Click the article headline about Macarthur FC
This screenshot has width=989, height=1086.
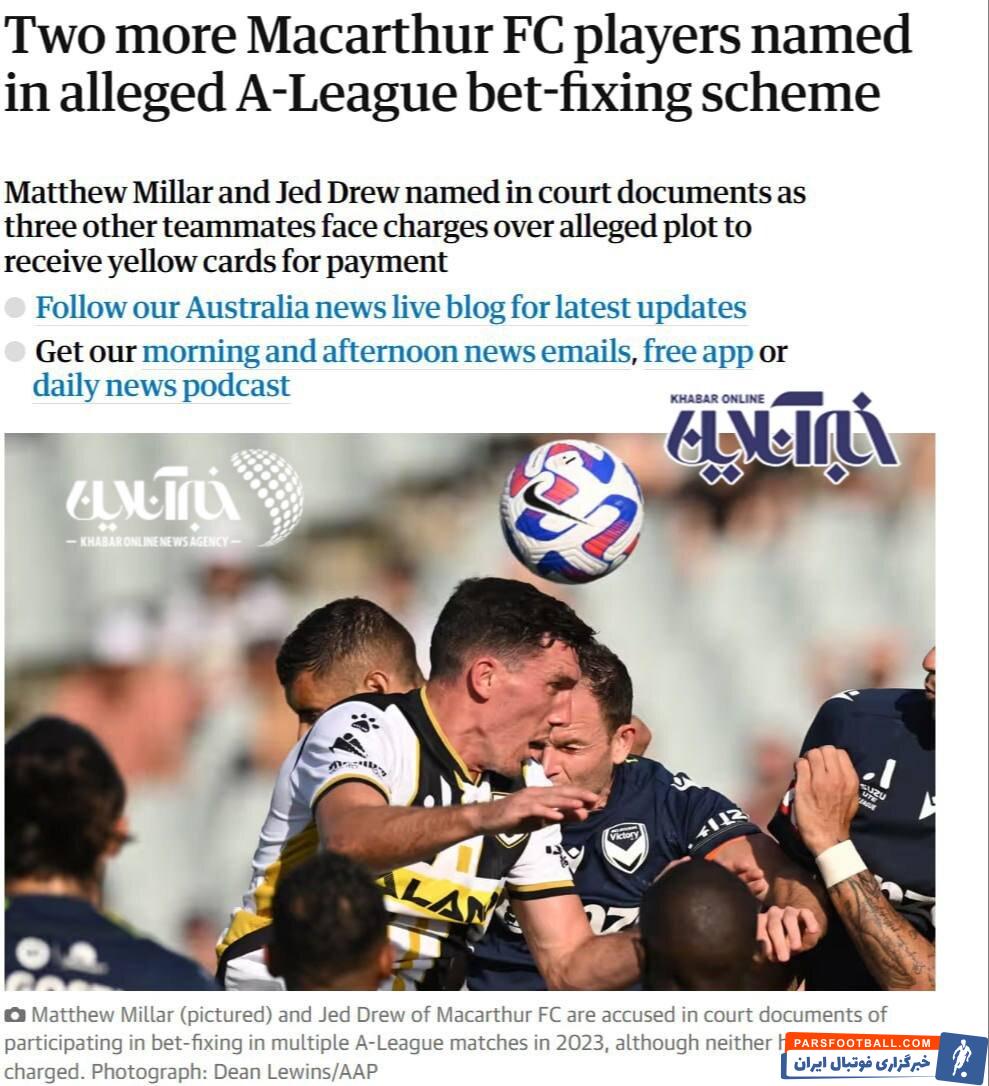[457, 64]
